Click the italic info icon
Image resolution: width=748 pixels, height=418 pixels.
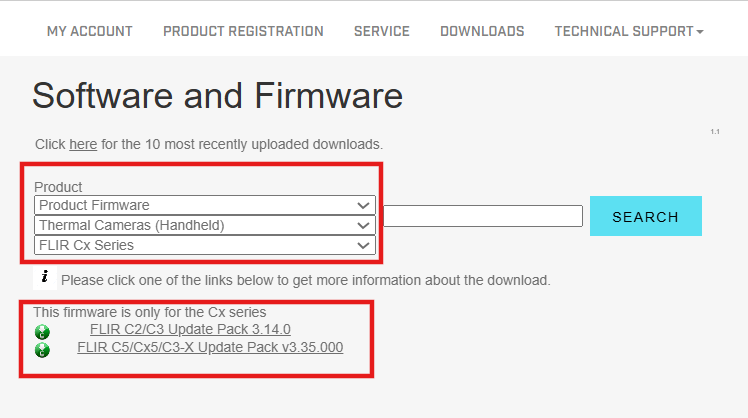click(x=45, y=278)
